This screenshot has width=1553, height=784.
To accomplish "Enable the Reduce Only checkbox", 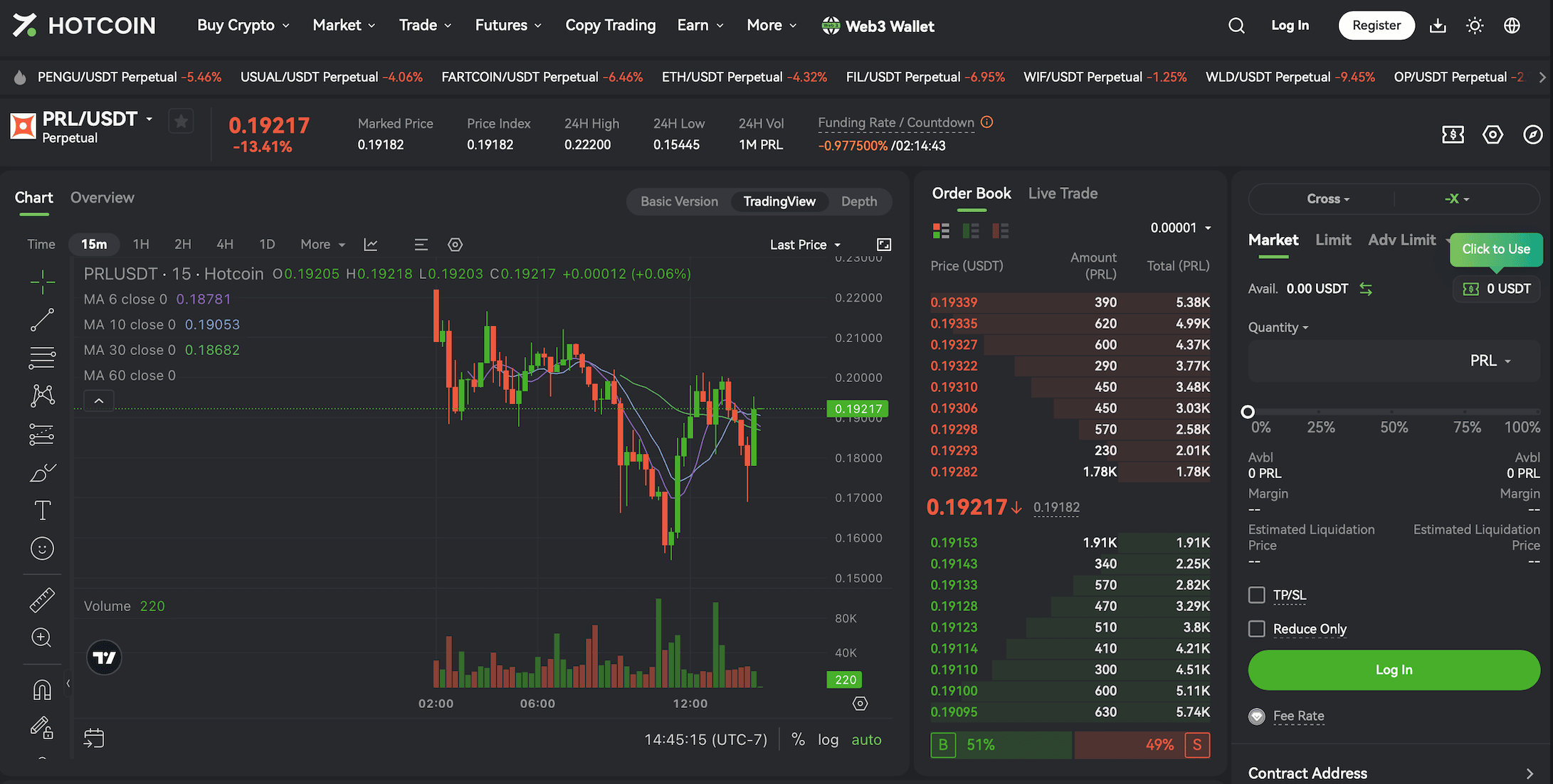I will click(x=1257, y=629).
